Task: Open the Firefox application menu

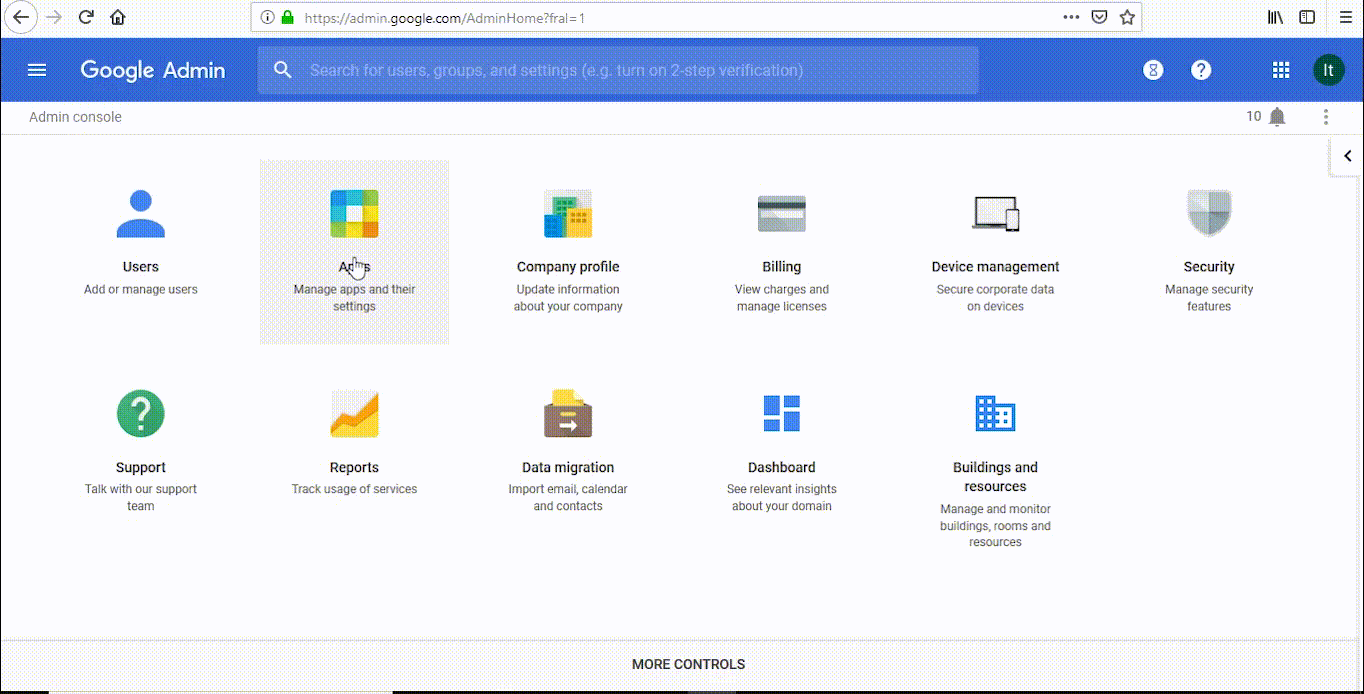Action: click(1345, 17)
